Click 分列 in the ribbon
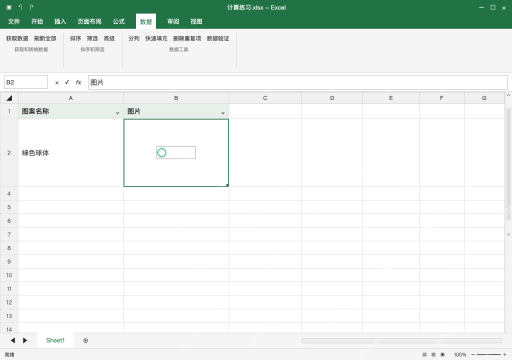 coord(134,39)
